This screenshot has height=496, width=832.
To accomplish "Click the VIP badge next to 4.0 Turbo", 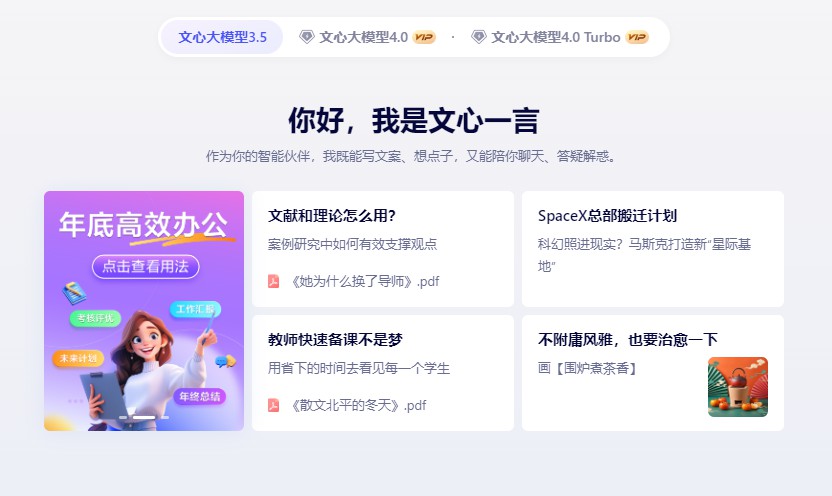I will pos(637,37).
